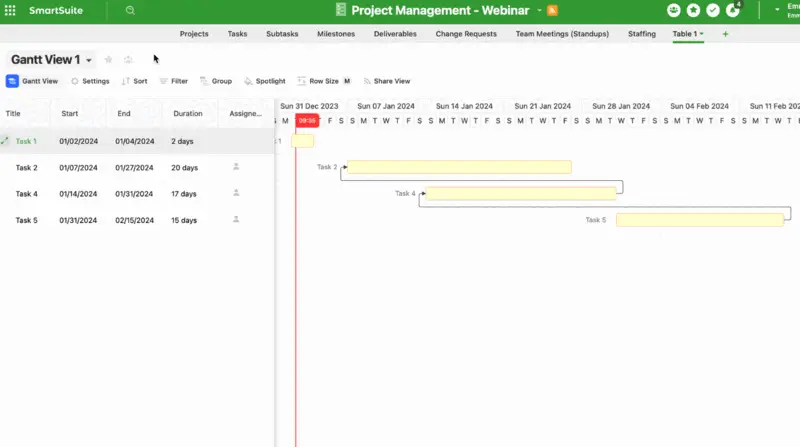This screenshot has height=447, width=800.
Task: Click Task 4 duration 17 days
Action: tap(184, 194)
